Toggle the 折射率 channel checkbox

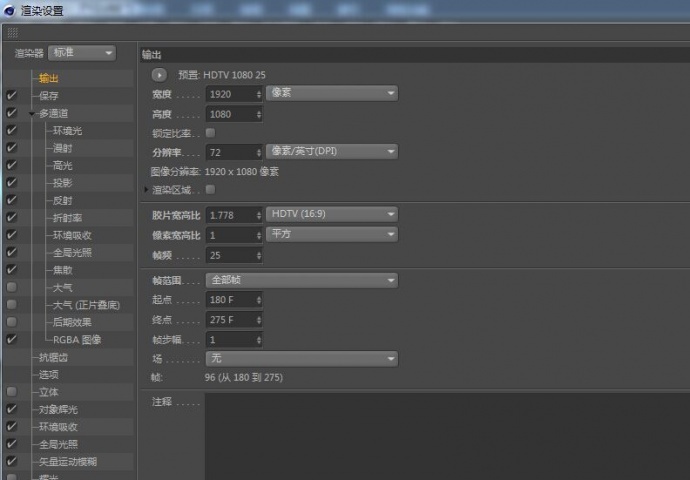pyautogui.click(x=11, y=217)
